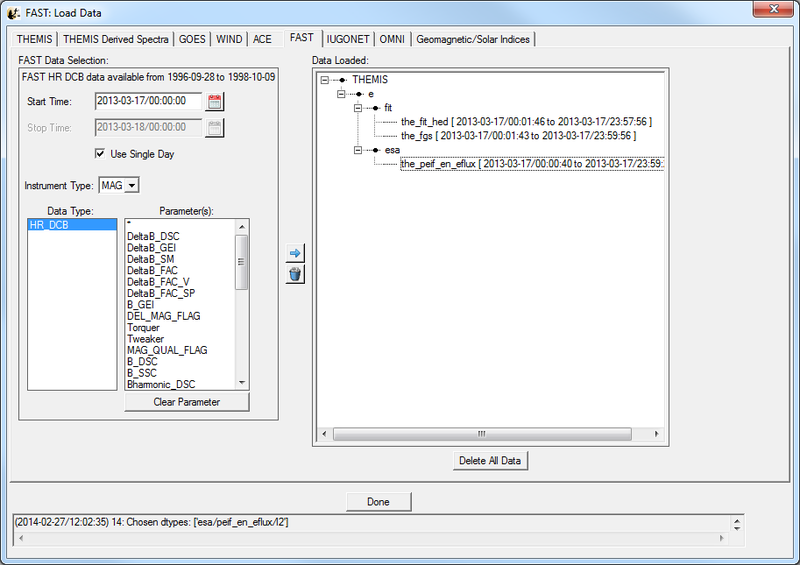The height and width of the screenshot is (565, 800).
Task: Click the blue arrow load data button
Action: pos(295,254)
